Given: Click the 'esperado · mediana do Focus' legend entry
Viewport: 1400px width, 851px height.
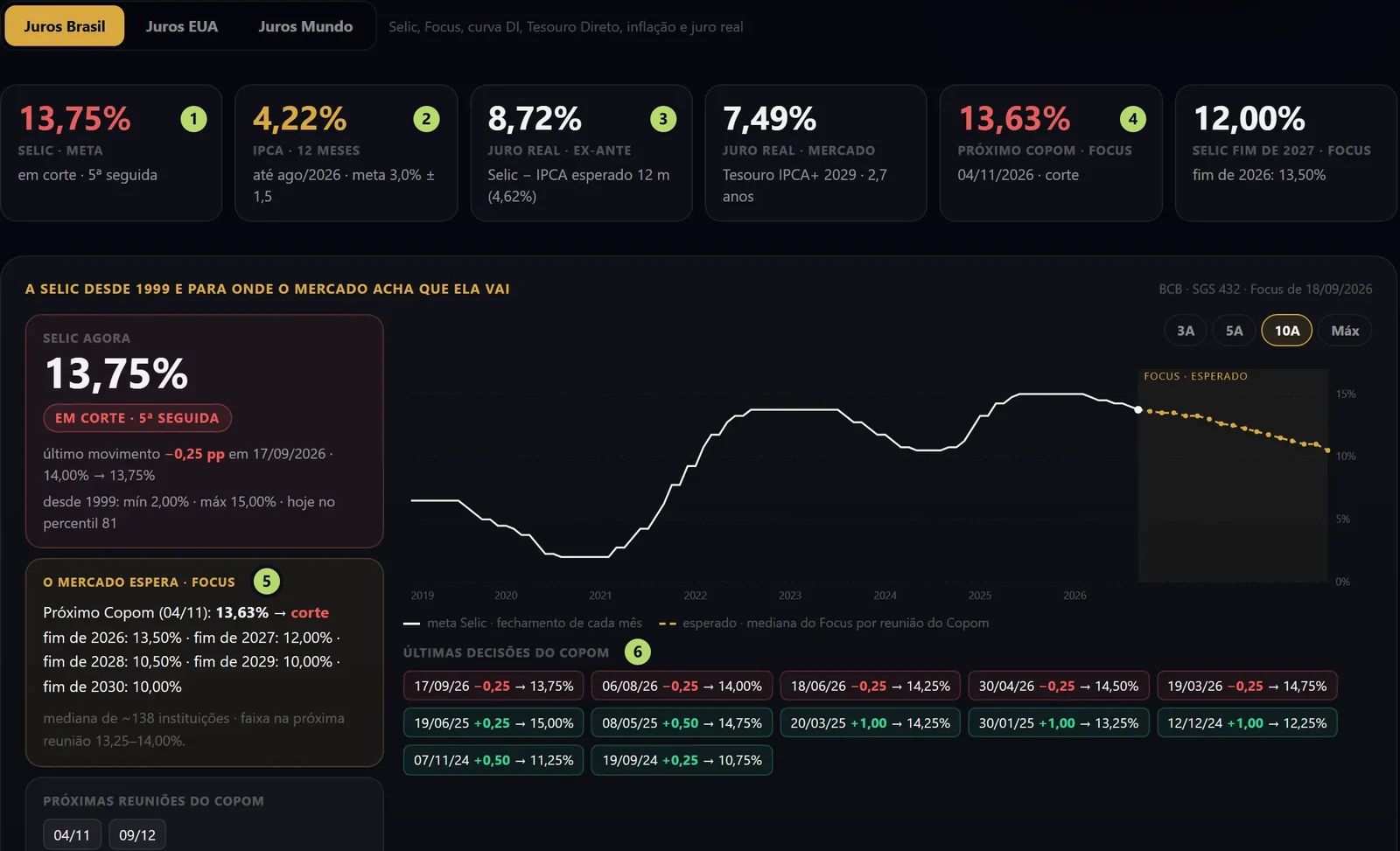Looking at the screenshot, I should 824,623.
